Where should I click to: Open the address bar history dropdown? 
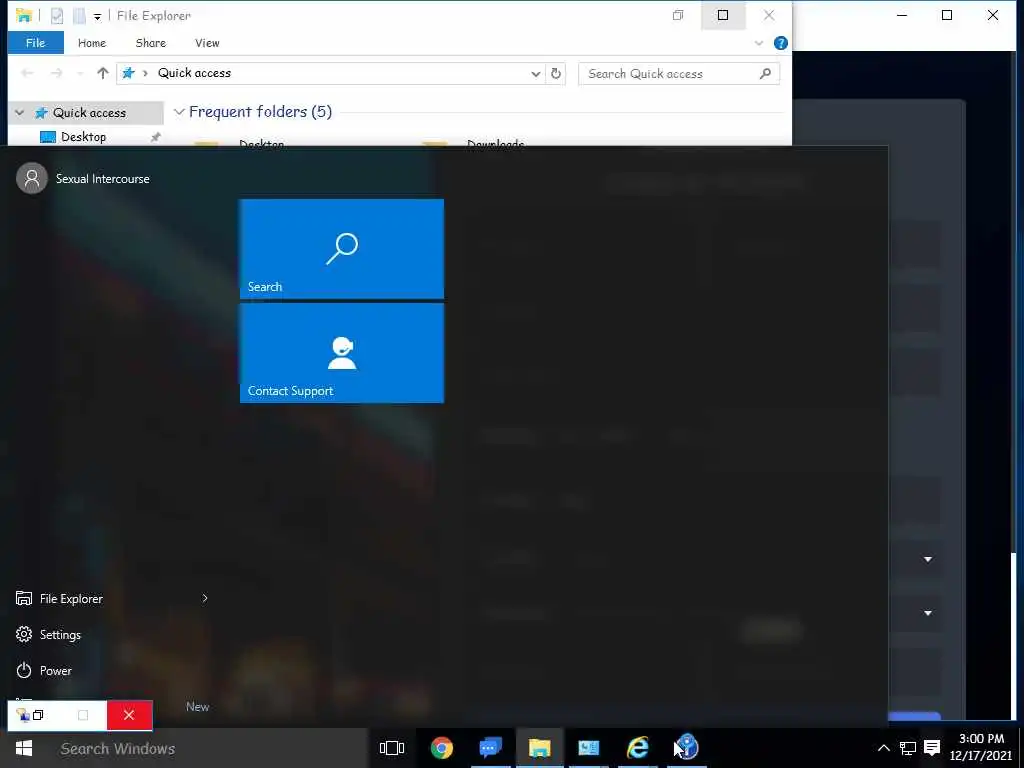tap(536, 73)
